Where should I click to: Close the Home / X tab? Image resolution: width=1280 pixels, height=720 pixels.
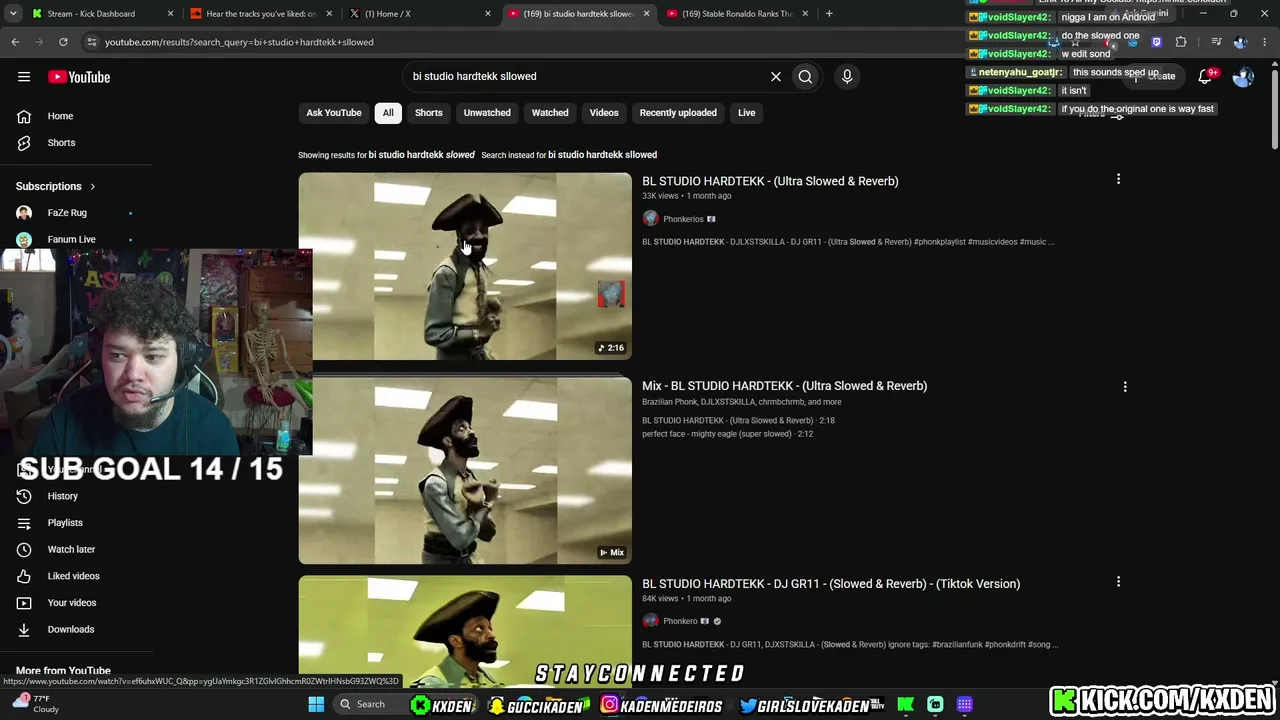488,14
